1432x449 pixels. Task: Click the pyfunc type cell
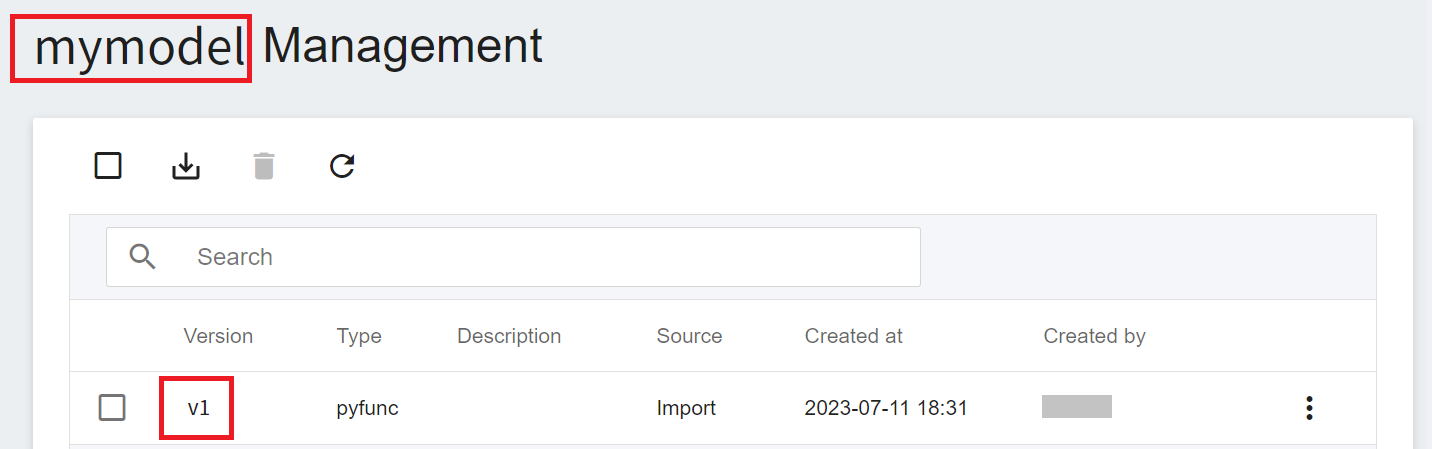pos(368,408)
